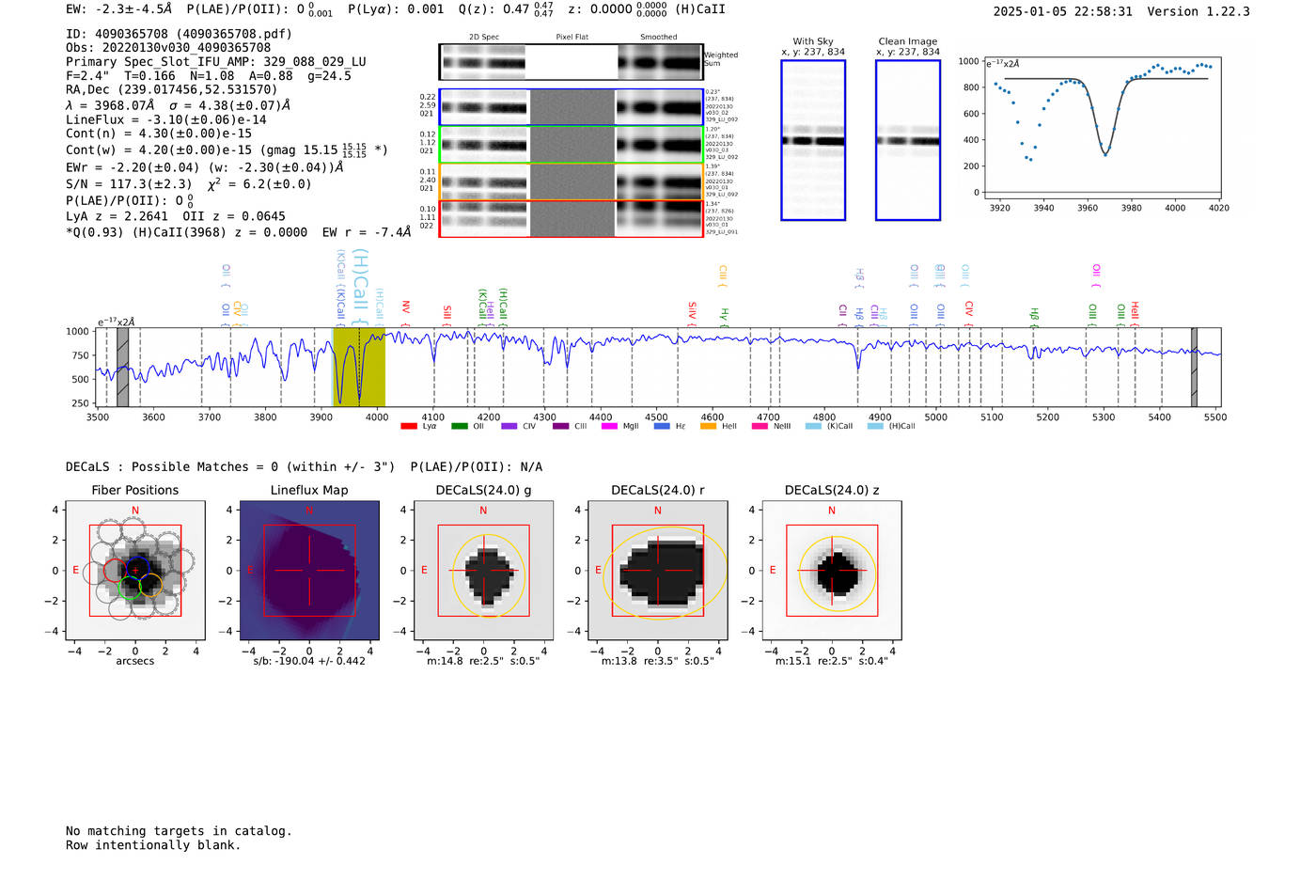The width and height of the screenshot is (1316, 896).
Task: Click the red SiIV line label
Action: (693, 313)
